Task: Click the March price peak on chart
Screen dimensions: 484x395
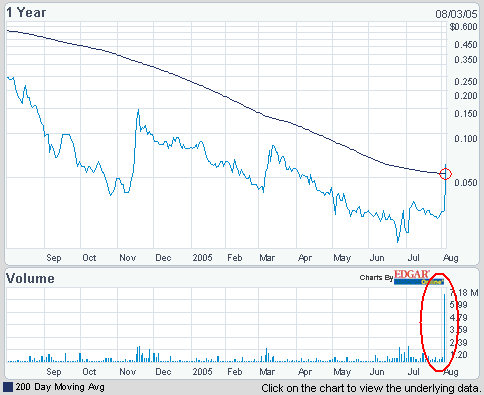Action: pos(273,146)
